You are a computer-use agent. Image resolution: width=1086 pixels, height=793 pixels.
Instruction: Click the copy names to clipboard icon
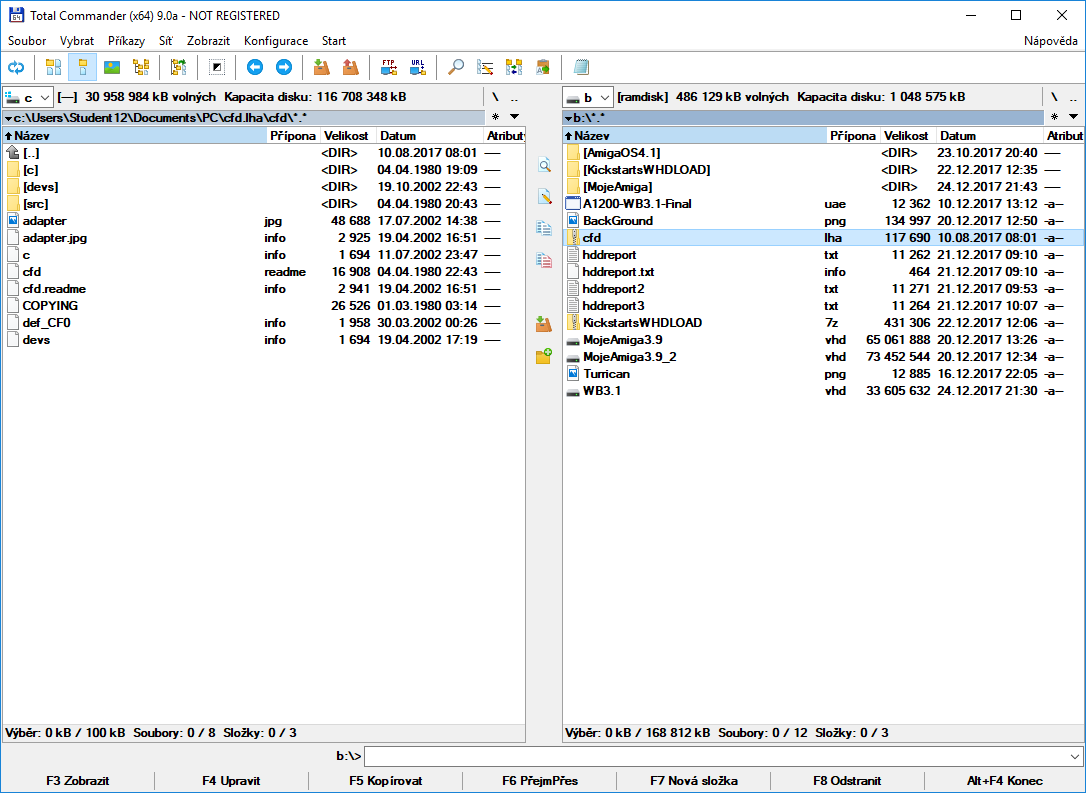click(543, 67)
